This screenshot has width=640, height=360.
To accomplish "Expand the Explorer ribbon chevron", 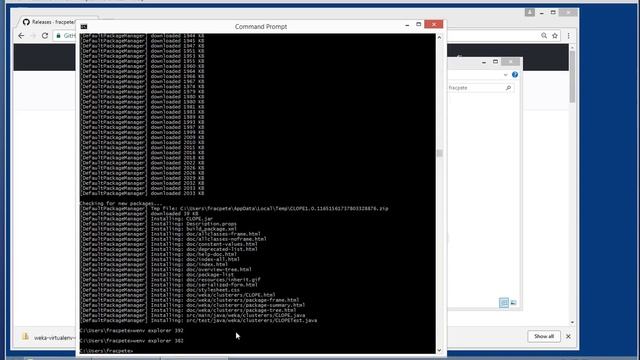I will pos(506,75).
